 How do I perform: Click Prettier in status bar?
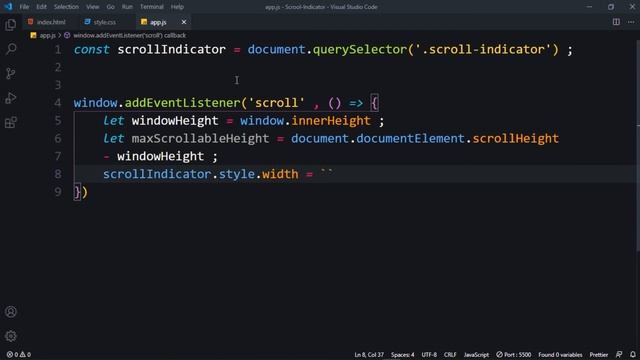click(598, 355)
